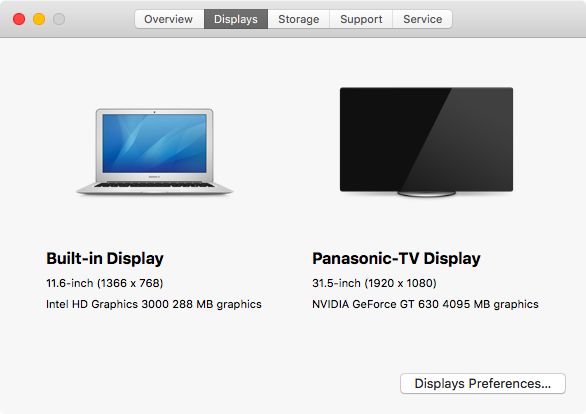Image resolution: width=586 pixels, height=414 pixels.
Task: Click the Intel HD Graphics 3000 line
Action: [x=154, y=304]
